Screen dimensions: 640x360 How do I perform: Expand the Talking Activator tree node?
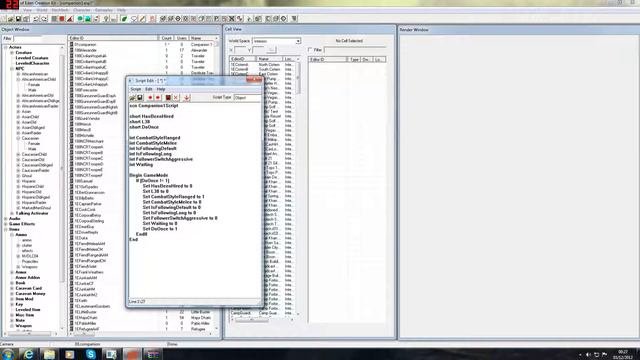pyautogui.click(x=12, y=213)
